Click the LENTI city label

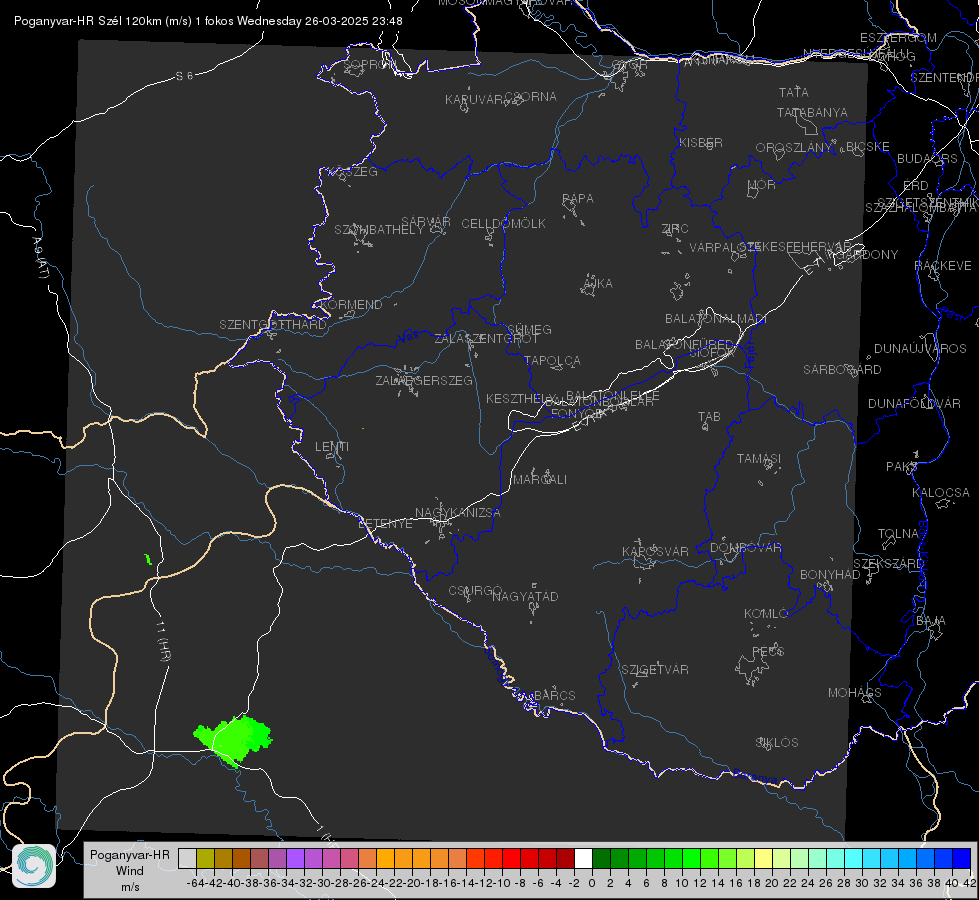click(x=332, y=447)
